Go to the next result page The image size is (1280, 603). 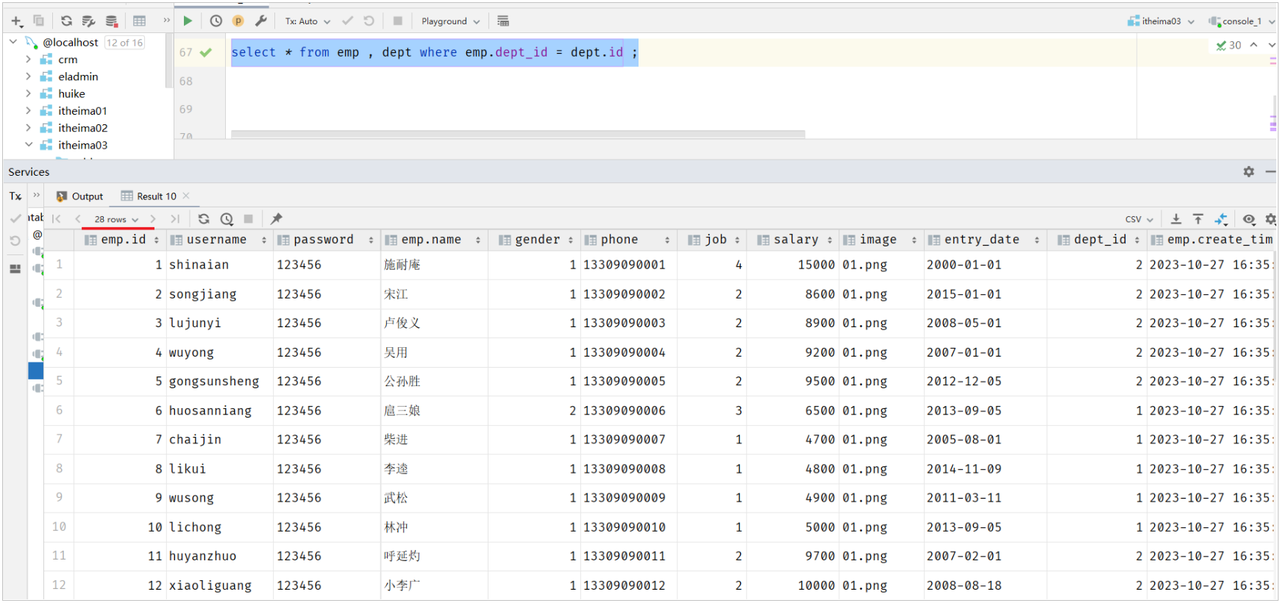coord(153,219)
